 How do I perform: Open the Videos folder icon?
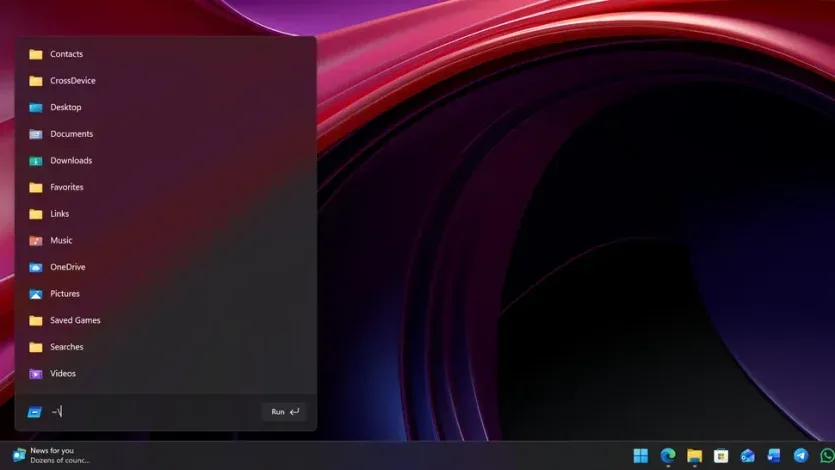pos(36,374)
